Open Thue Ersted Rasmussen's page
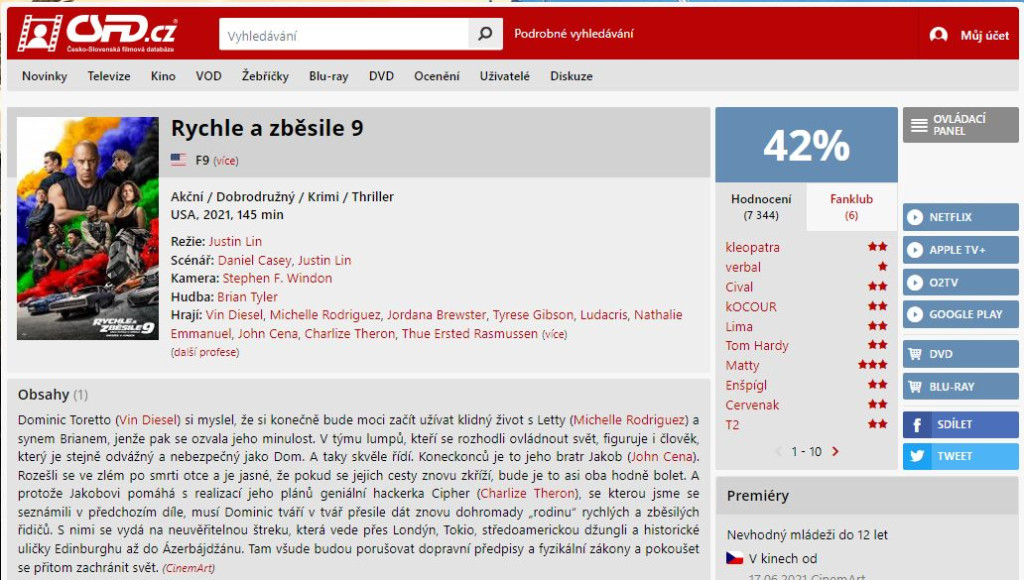The height and width of the screenshot is (580, 1024). 470,334
